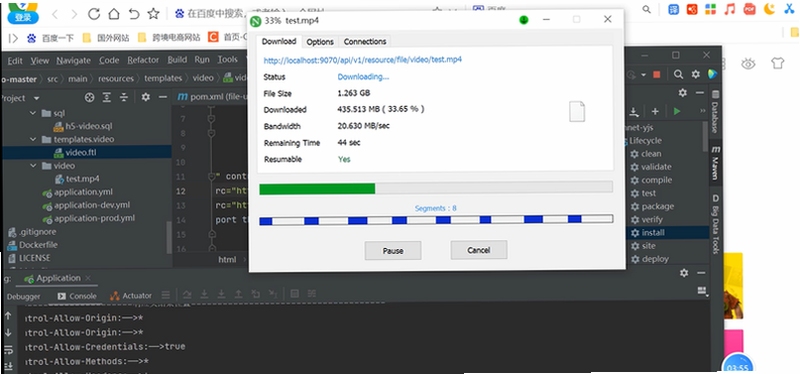Click the blue 登录 login button
The image size is (800, 374).
tap(23, 17)
